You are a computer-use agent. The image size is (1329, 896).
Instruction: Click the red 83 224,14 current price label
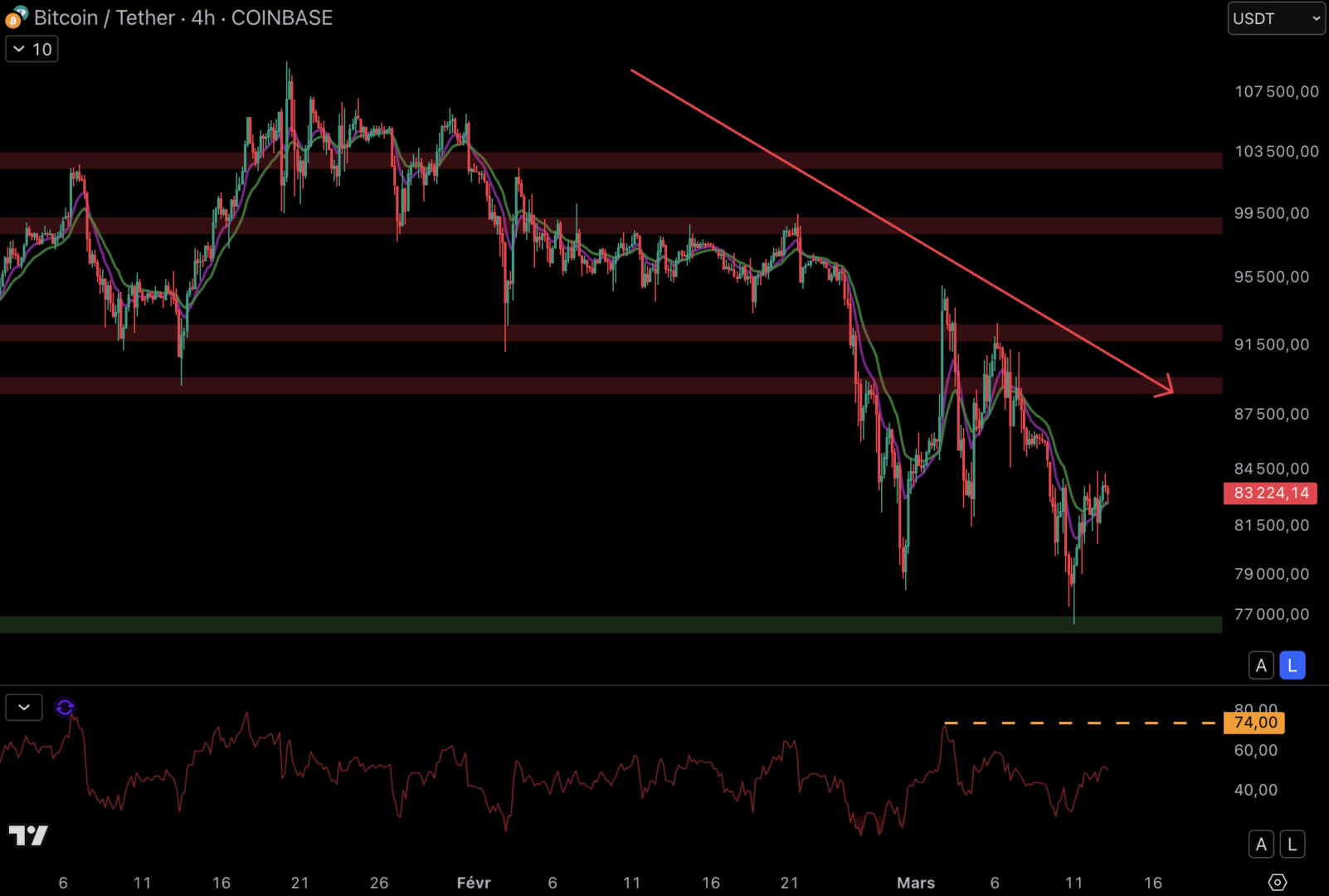coord(1270,494)
